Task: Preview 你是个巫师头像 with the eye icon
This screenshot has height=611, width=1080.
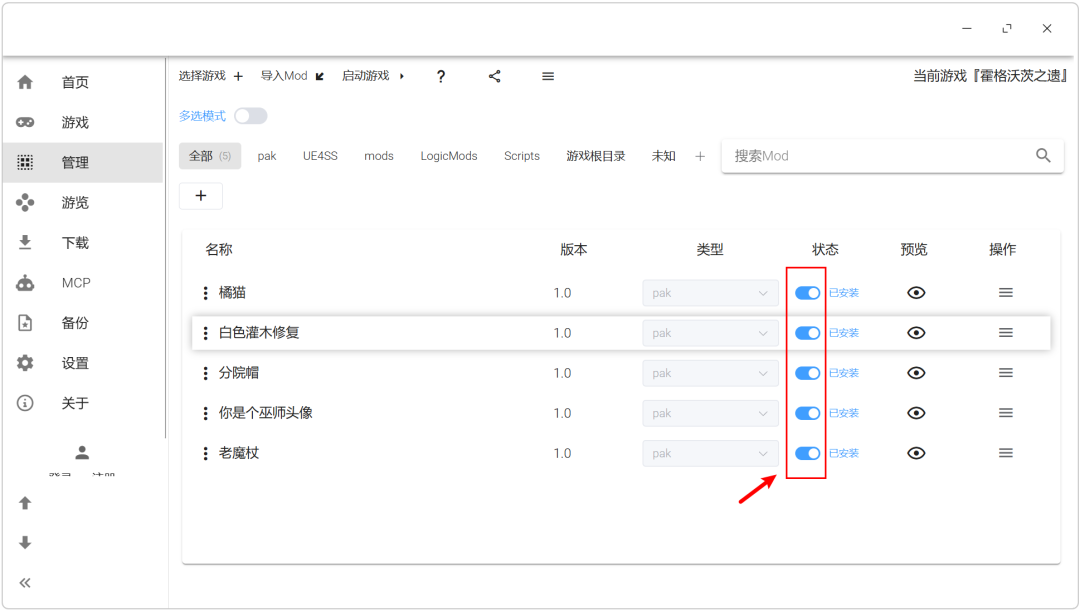Action: (x=916, y=413)
